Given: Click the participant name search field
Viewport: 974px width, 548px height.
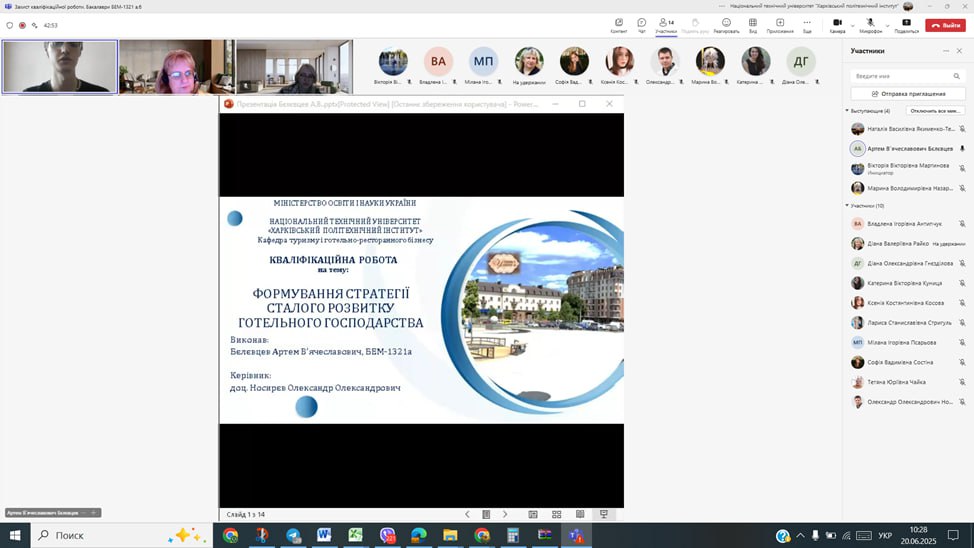Looking at the screenshot, I should [906, 76].
